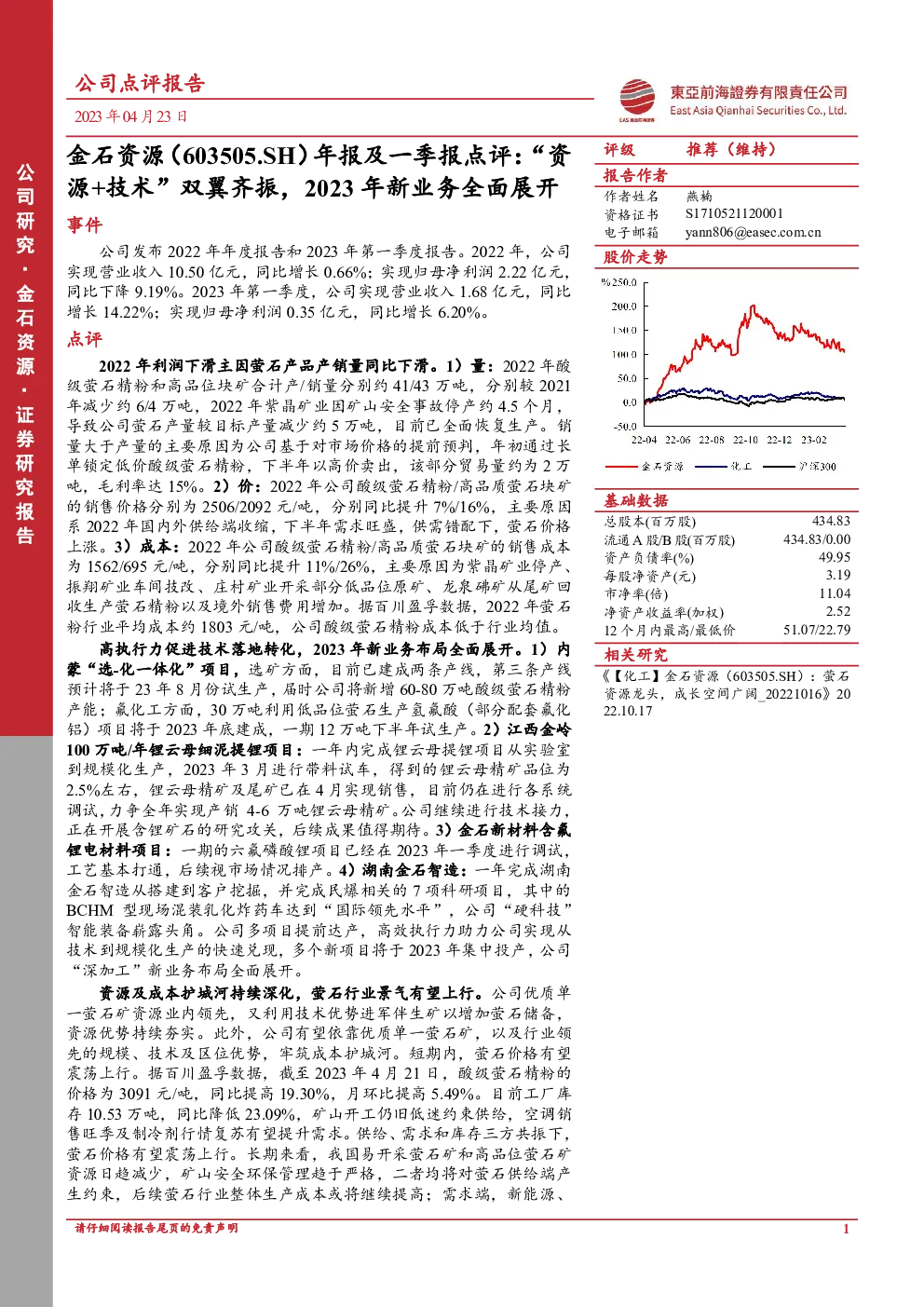This screenshot has width=924, height=1307.
Task: Click the page number 1 in the footer
Action: click(846, 1229)
